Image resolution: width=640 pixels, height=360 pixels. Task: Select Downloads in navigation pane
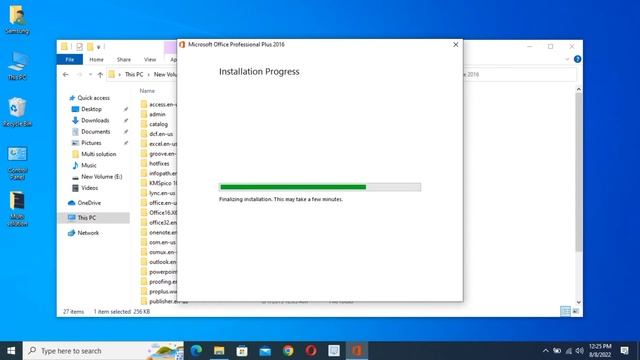click(95, 120)
